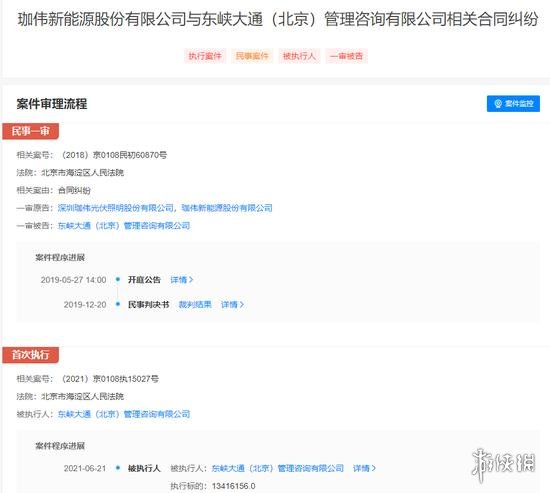Viewport: 550px width, 493px height.
Task: Click the 首次执行 stage label
Action: pos(31,355)
